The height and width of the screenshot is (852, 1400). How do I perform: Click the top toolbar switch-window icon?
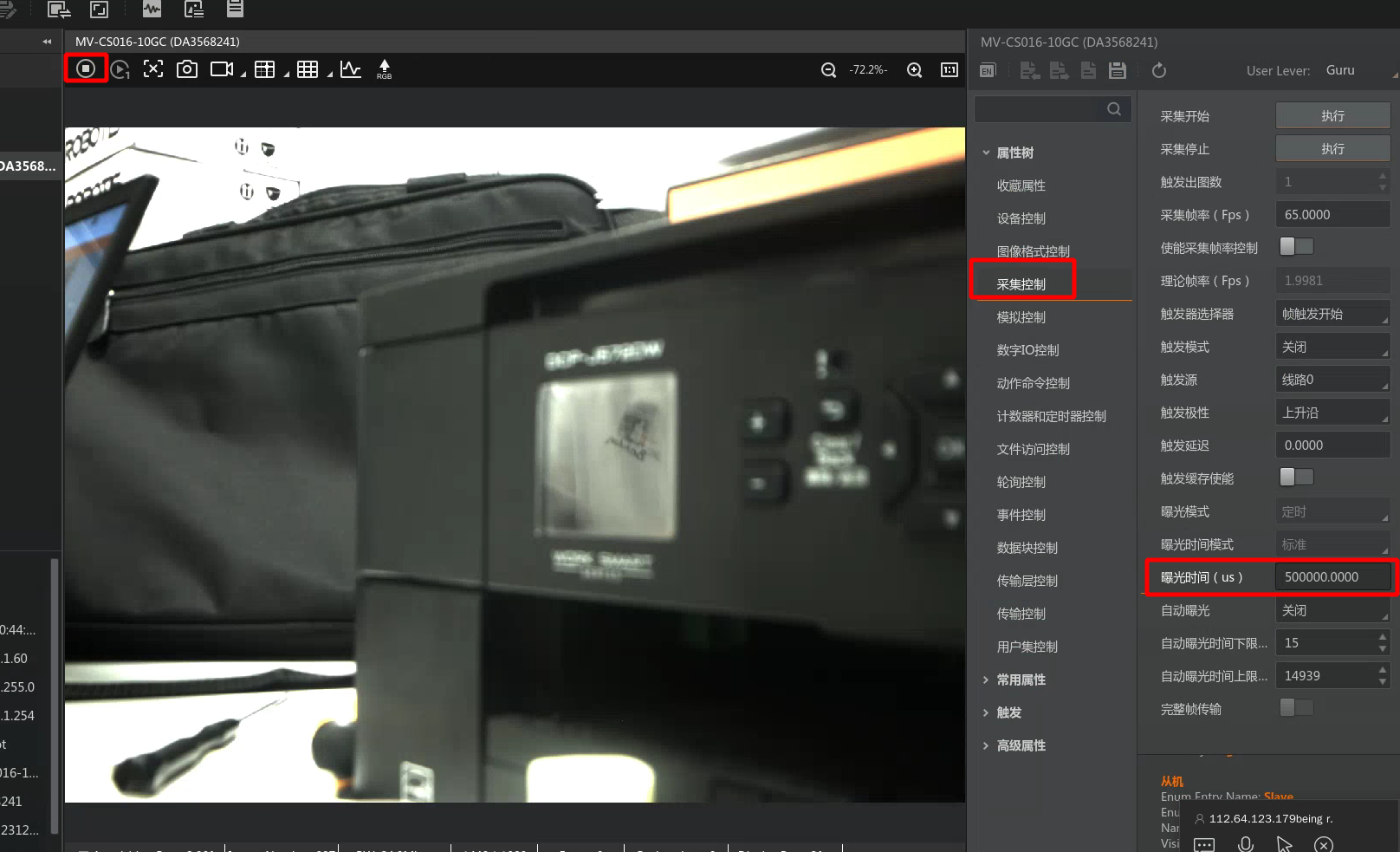click(59, 10)
